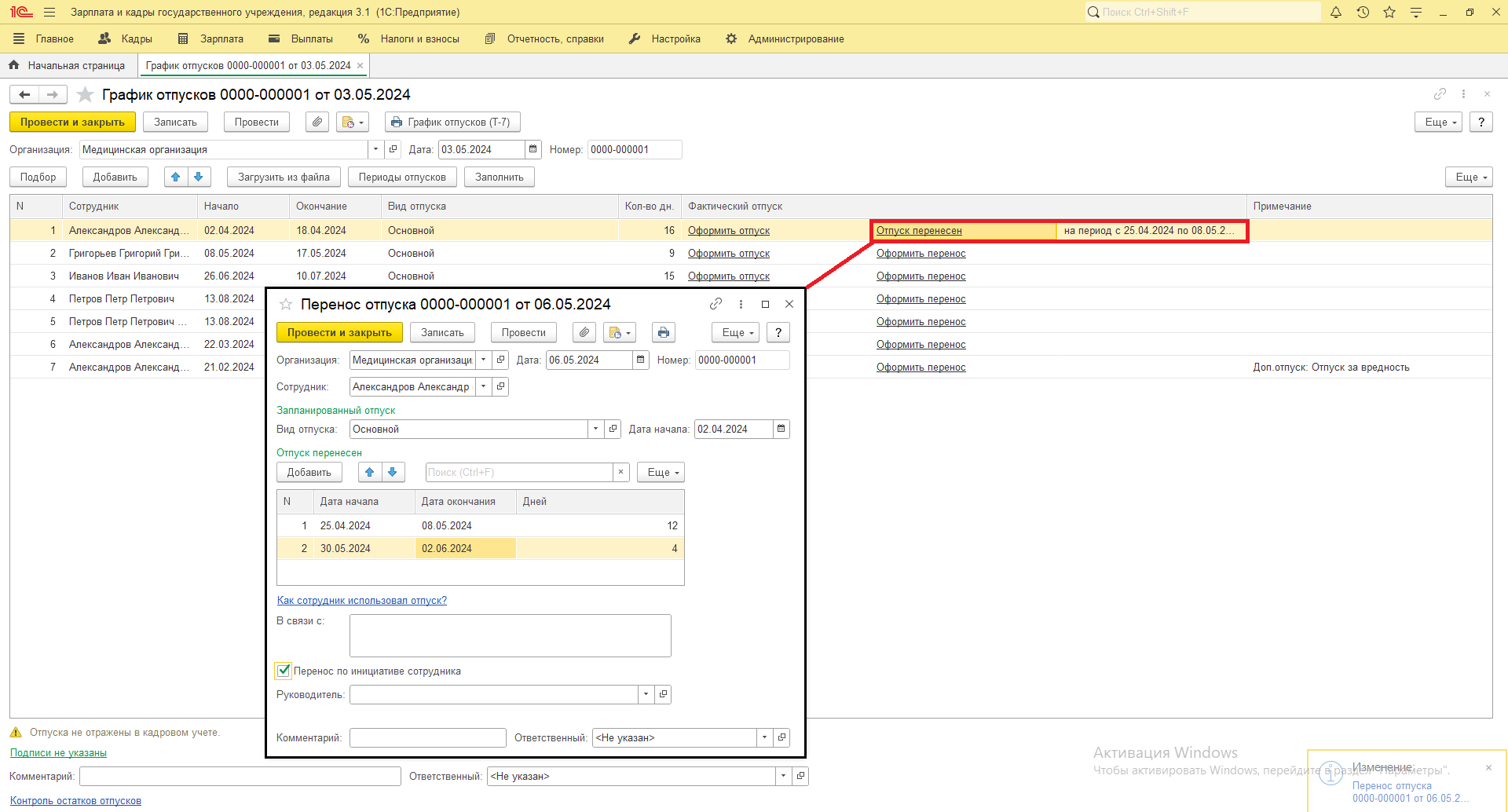Open the calendar picker next to date 03.05.2024
Viewport: 1508px width, 812px height.
click(533, 150)
